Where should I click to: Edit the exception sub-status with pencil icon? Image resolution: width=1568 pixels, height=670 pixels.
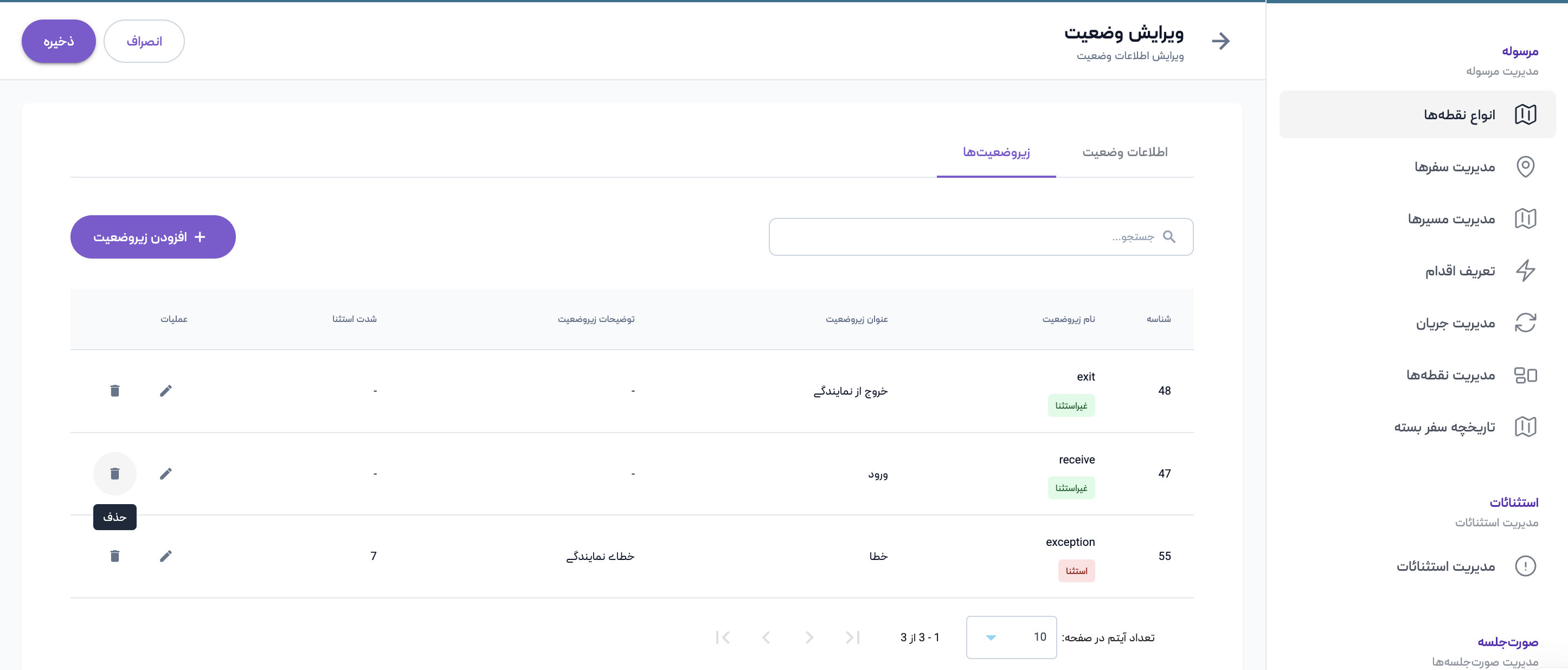coord(165,556)
